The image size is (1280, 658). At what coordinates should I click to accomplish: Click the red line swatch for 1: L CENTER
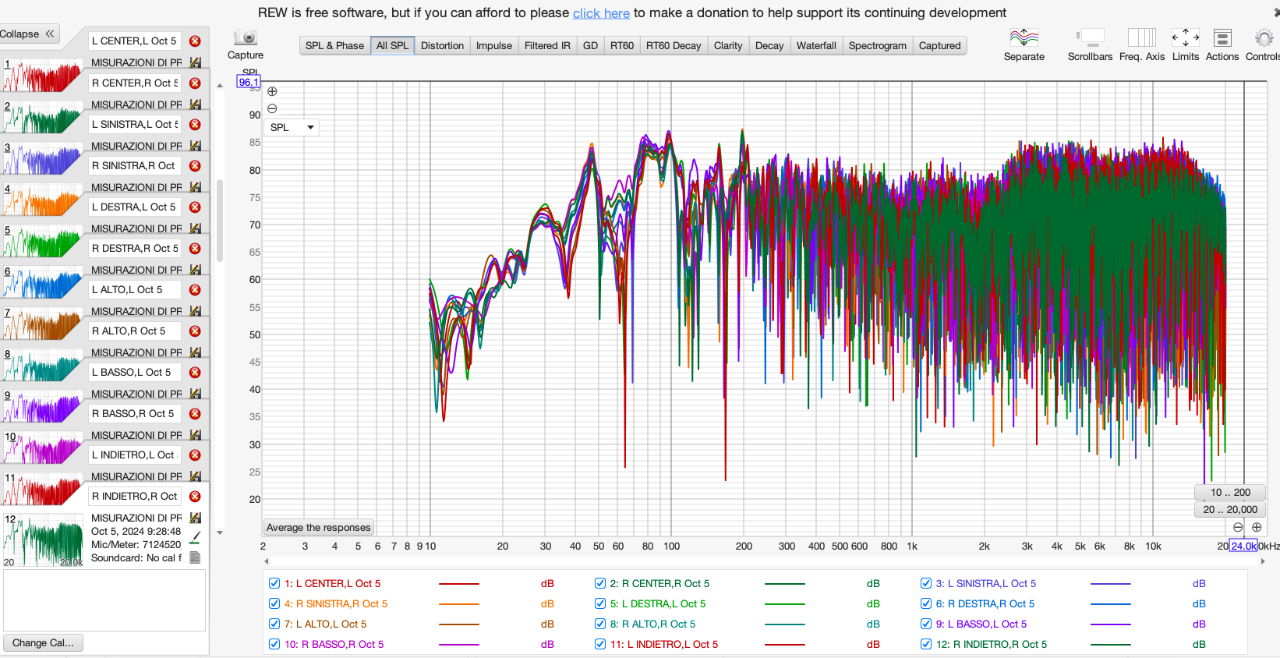point(459,583)
